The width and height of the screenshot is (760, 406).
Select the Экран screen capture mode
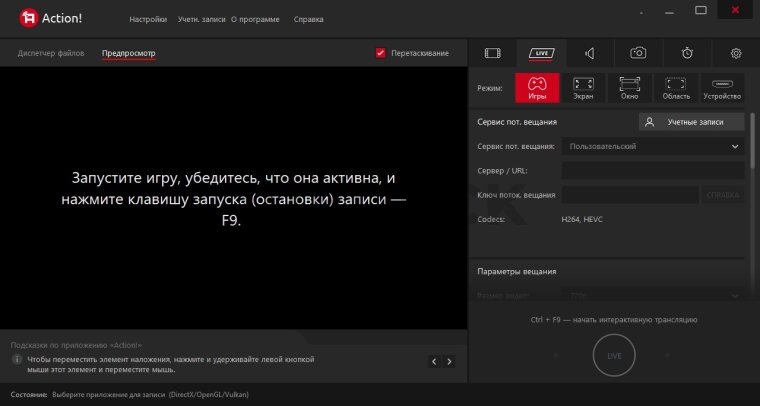point(583,89)
